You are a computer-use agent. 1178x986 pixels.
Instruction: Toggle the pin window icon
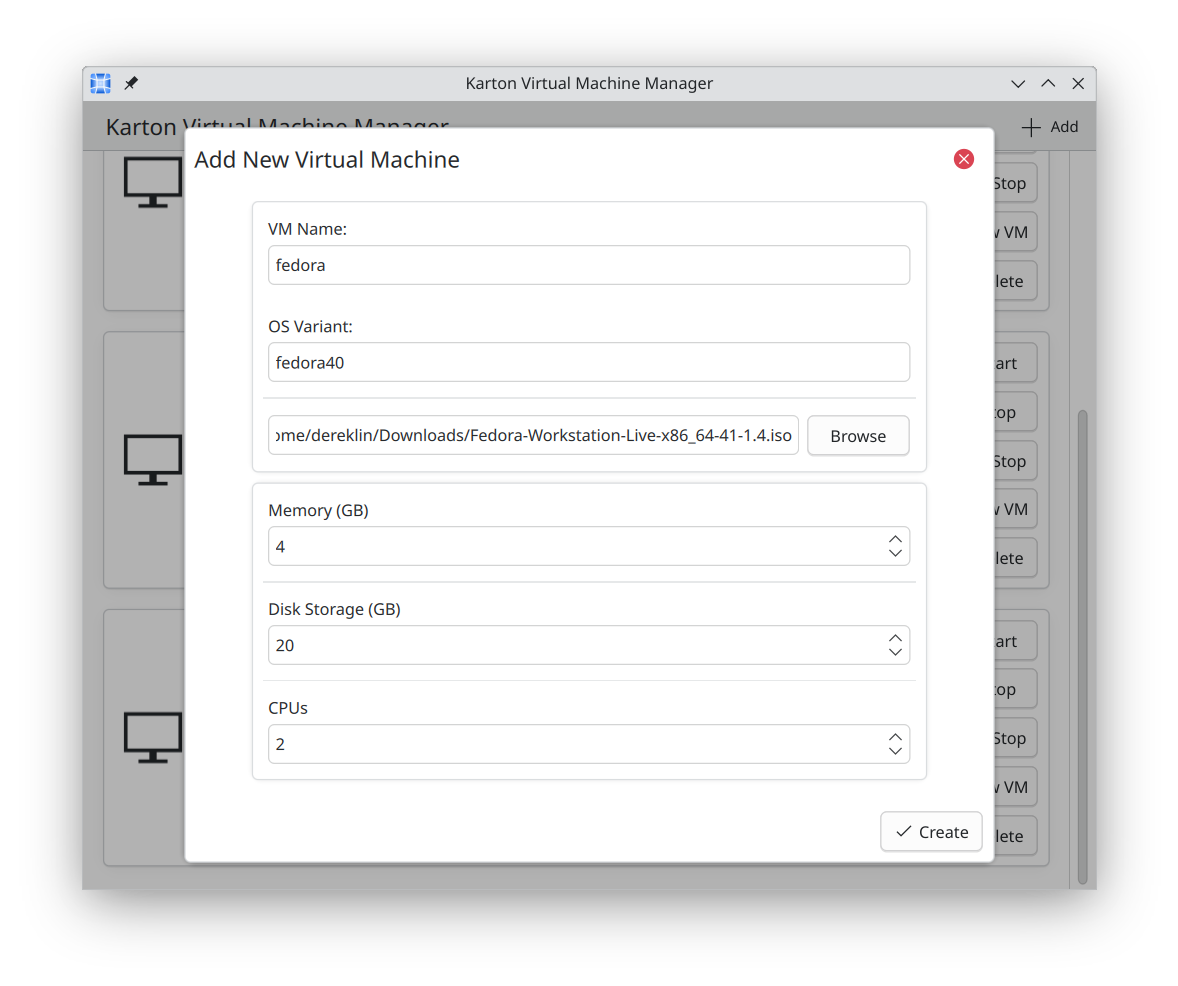[x=131, y=83]
